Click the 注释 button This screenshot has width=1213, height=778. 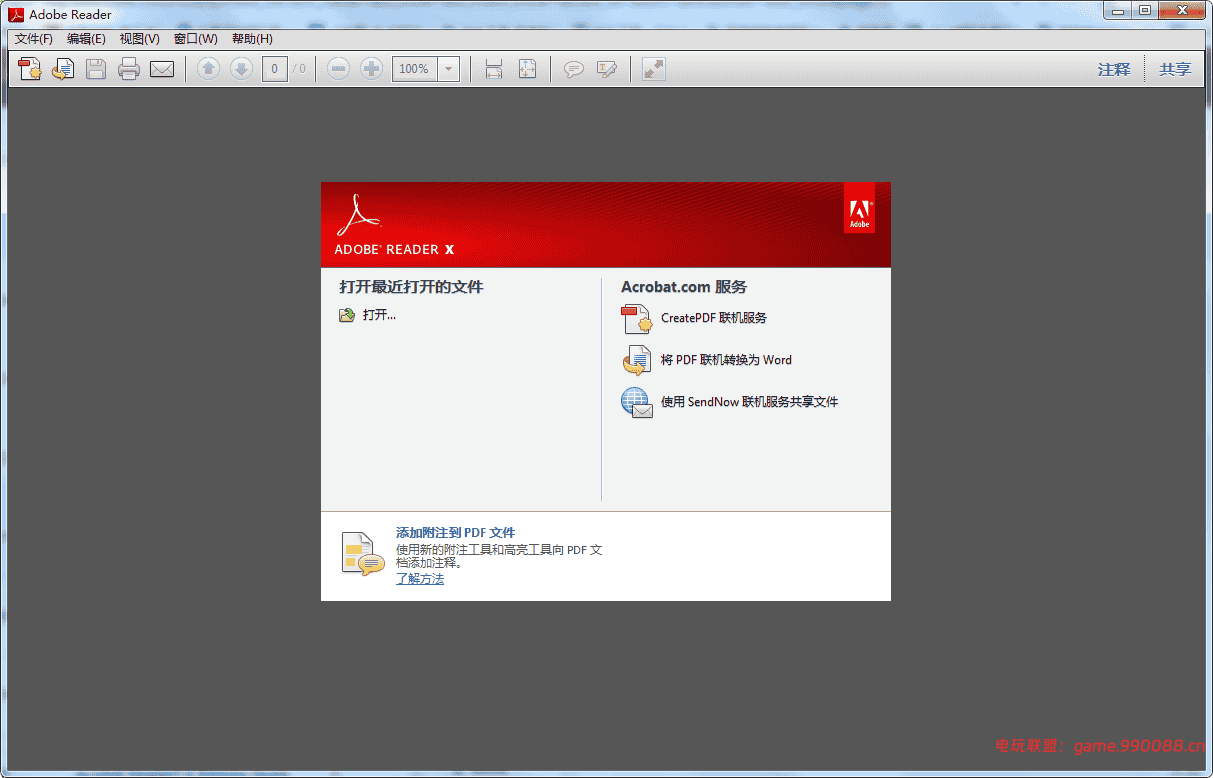(x=1113, y=68)
